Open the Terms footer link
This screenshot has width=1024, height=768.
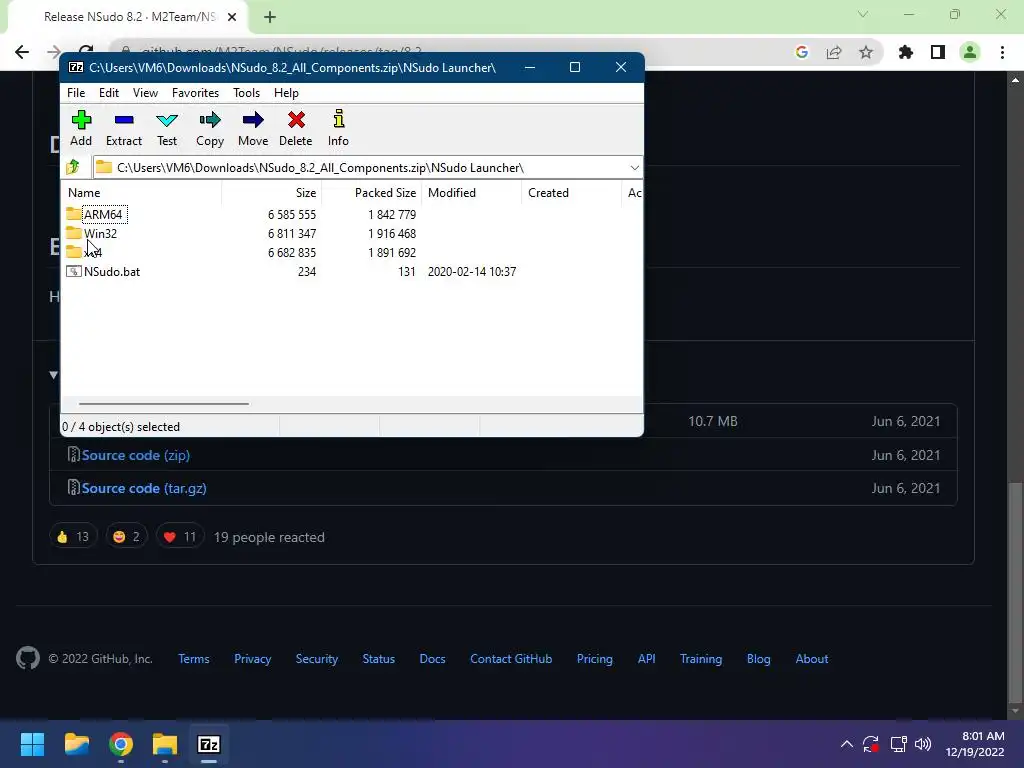(194, 659)
